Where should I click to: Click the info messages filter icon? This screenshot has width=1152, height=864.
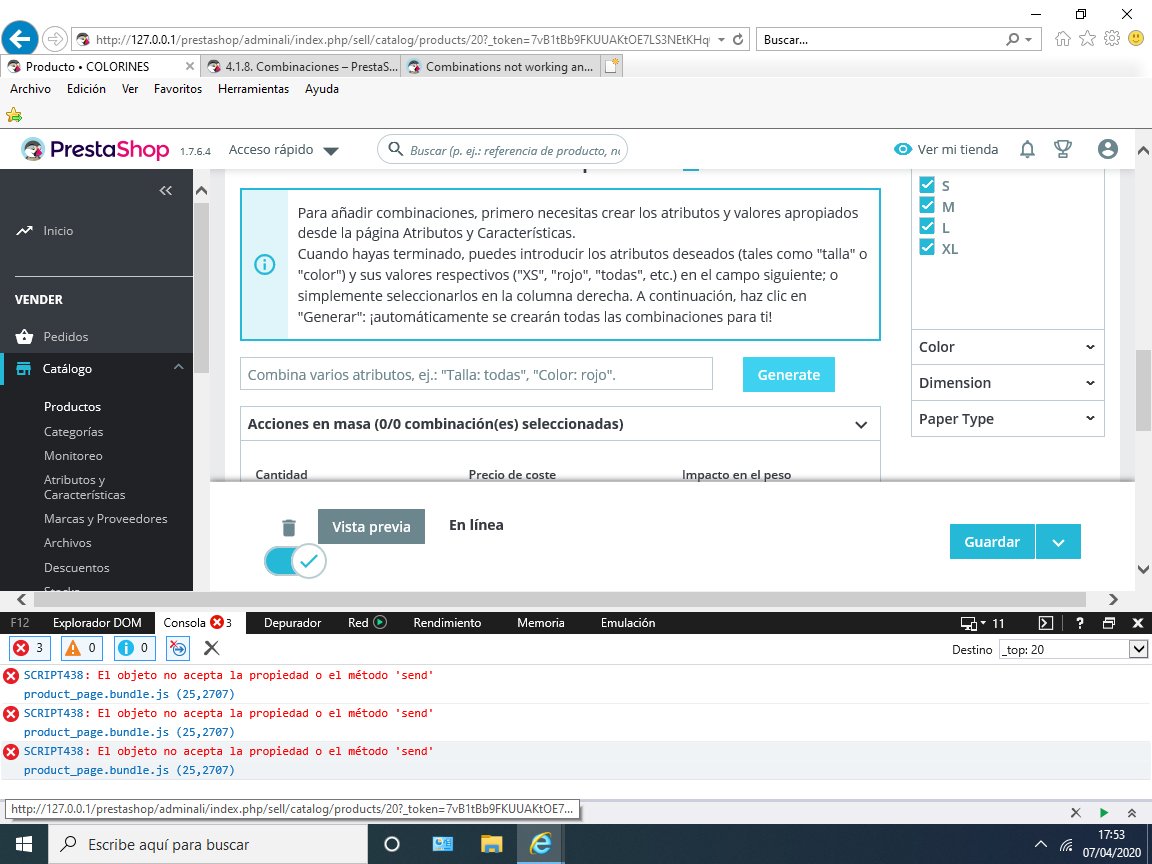tap(134, 648)
